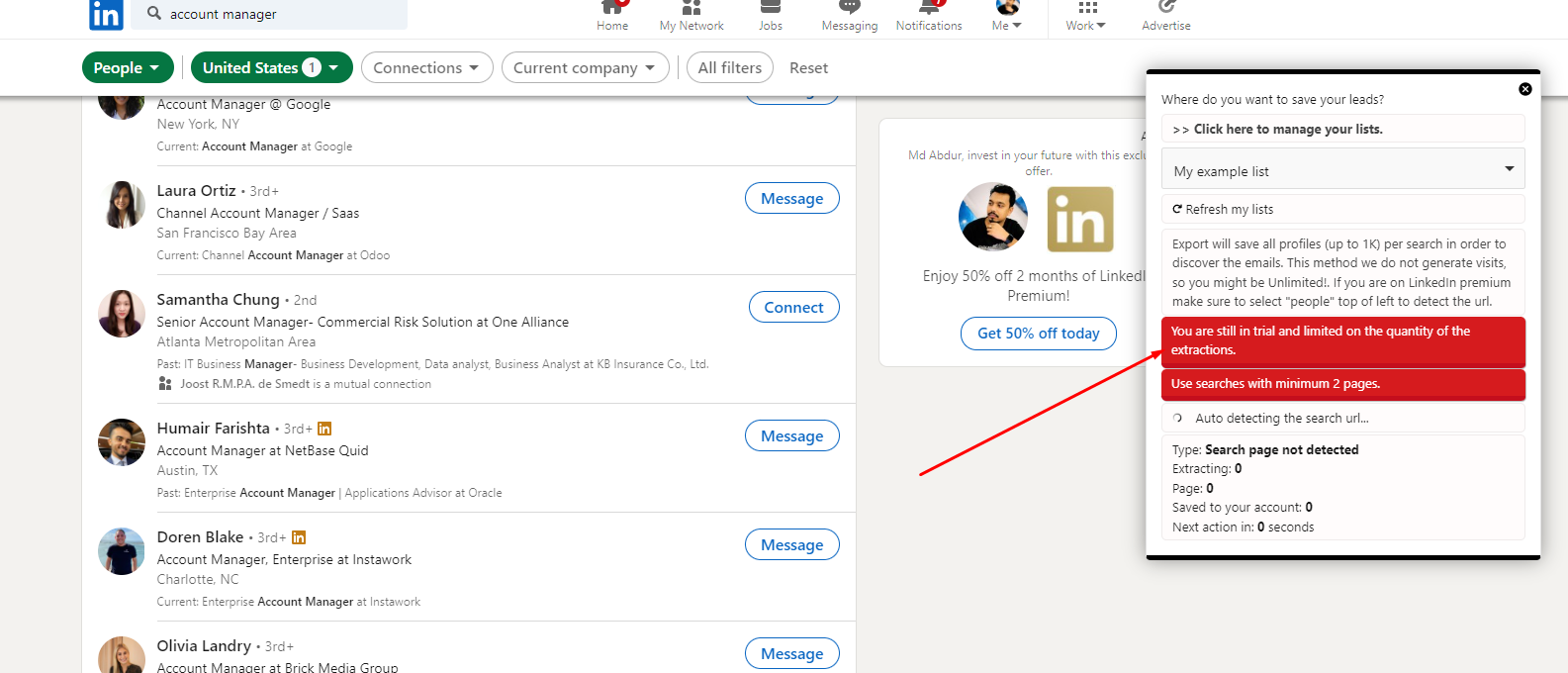Click Refresh my lists
This screenshot has height=673, width=1568.
click(1342, 209)
